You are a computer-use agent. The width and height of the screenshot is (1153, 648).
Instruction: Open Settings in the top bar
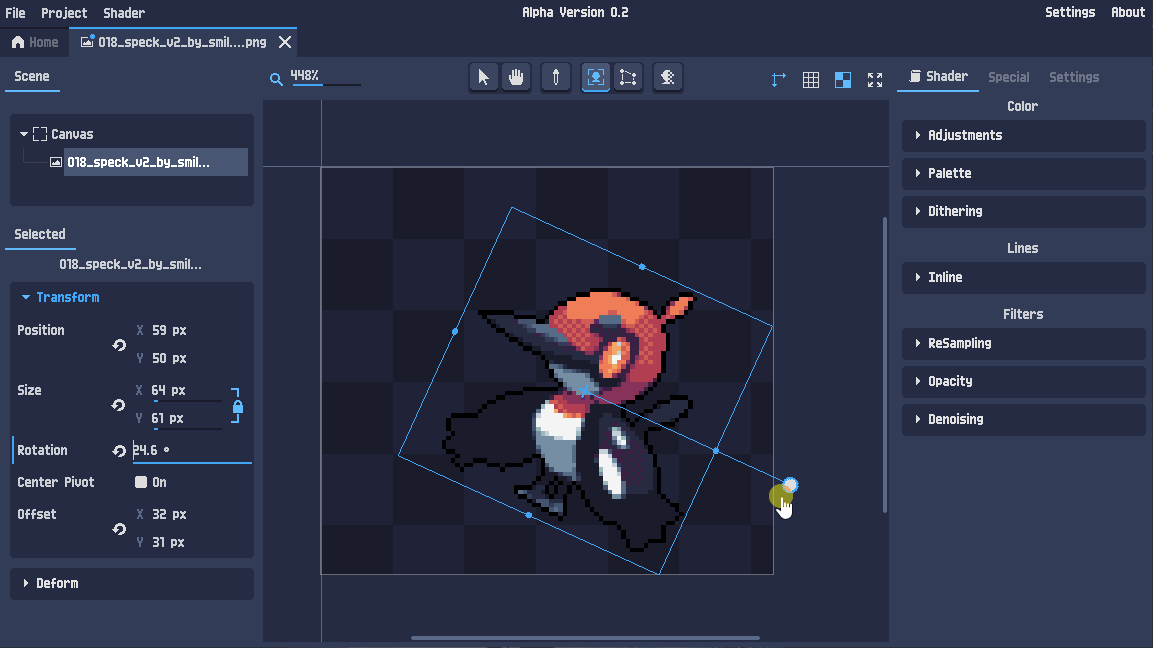coord(1070,13)
